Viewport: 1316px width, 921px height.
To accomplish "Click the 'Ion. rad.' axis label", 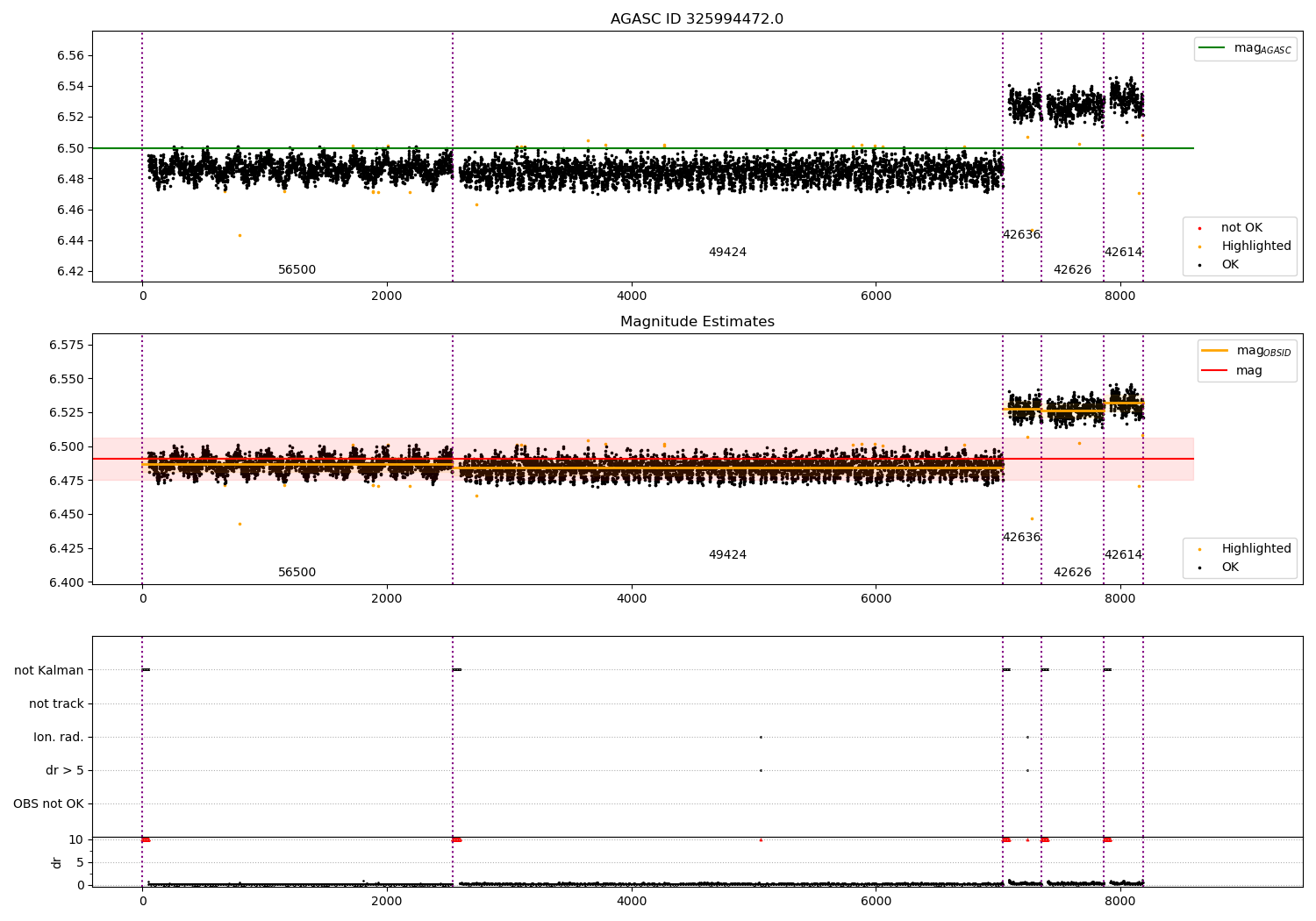I will click(59, 737).
